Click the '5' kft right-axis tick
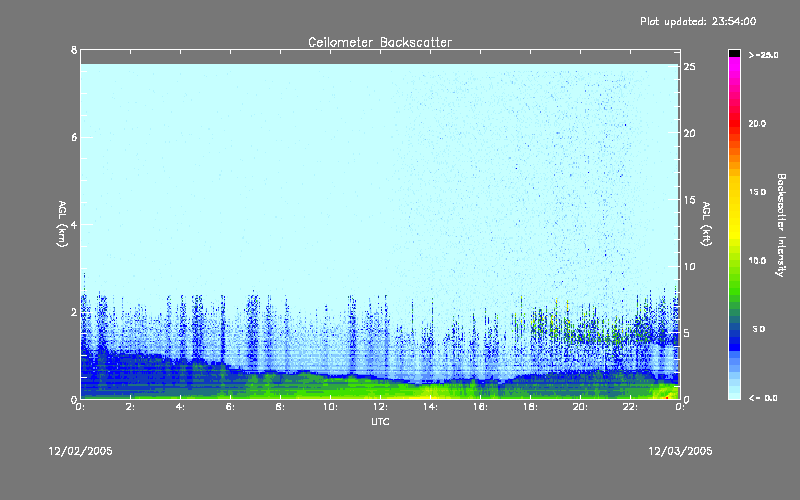 687,333
